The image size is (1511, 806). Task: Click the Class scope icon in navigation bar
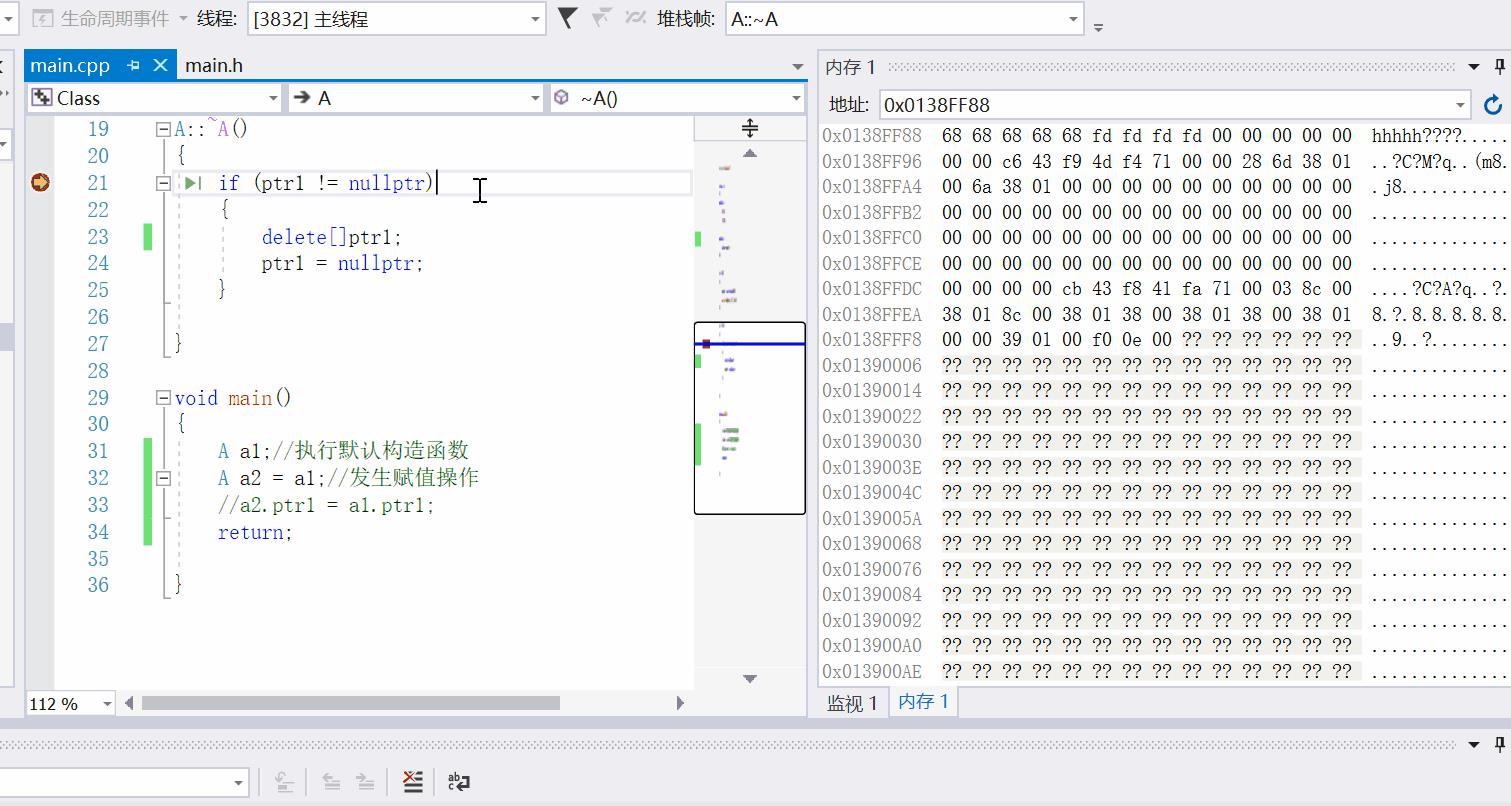42,98
